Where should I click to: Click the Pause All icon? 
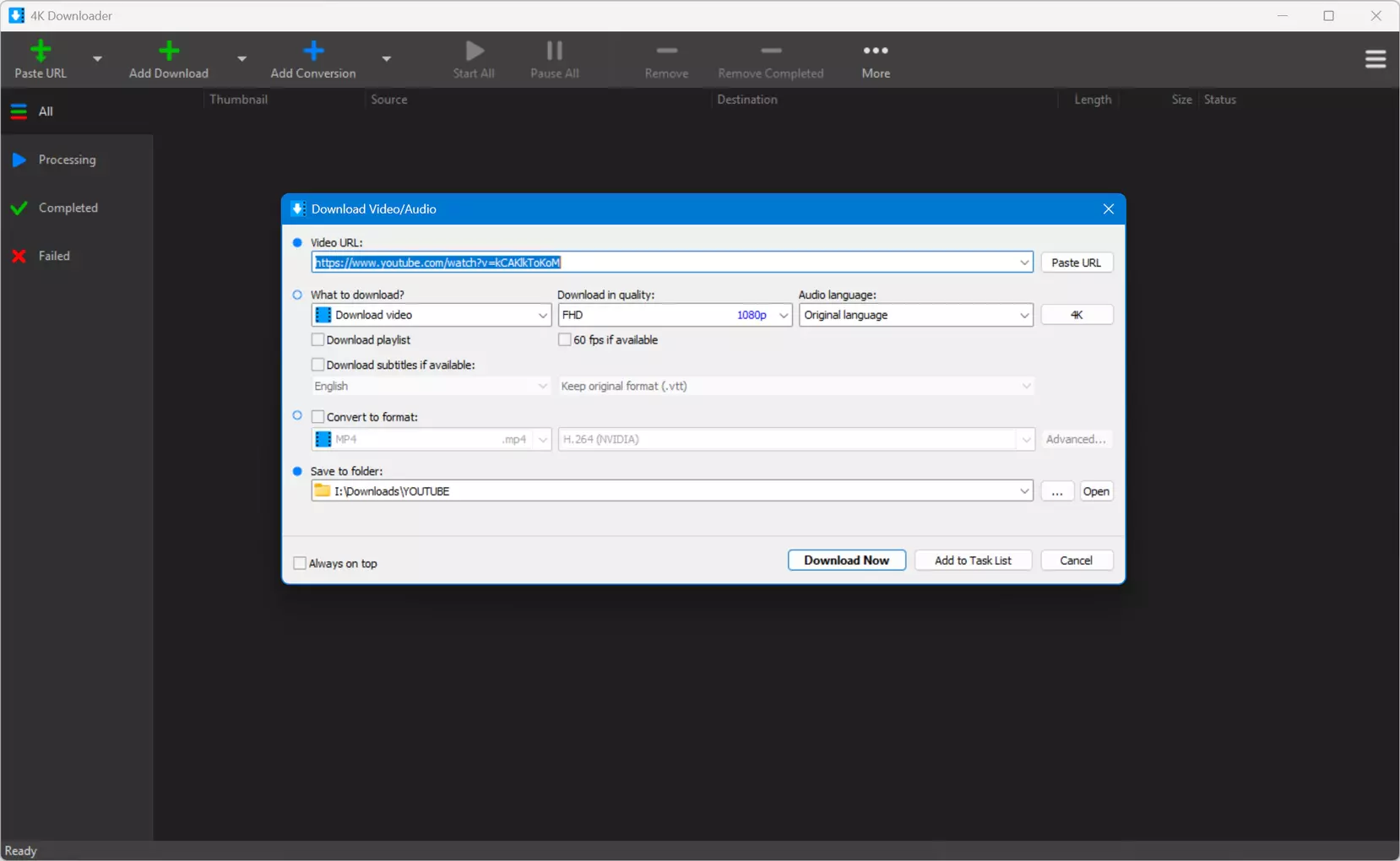tap(555, 51)
